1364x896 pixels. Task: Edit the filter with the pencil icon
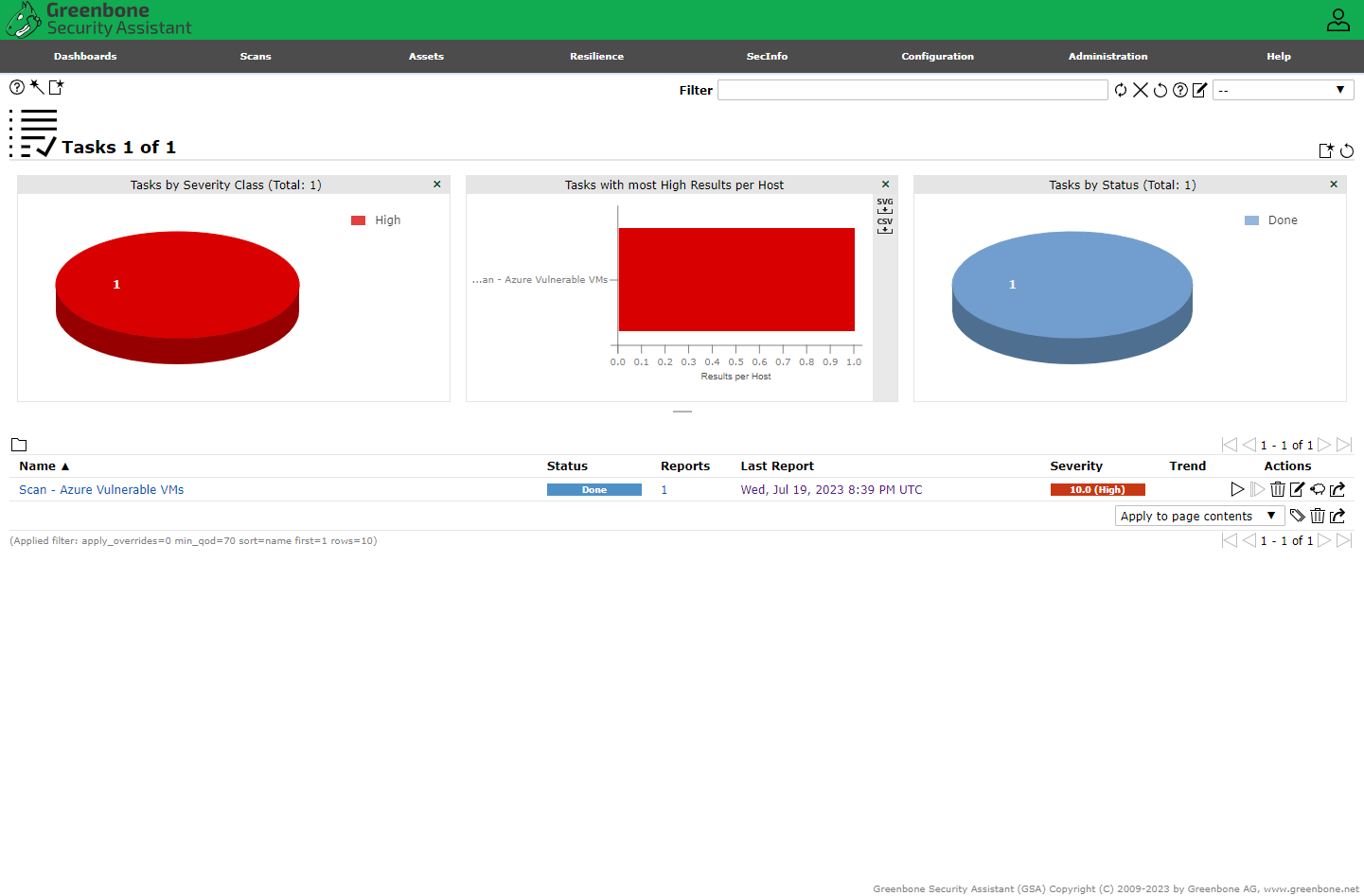[x=1199, y=90]
